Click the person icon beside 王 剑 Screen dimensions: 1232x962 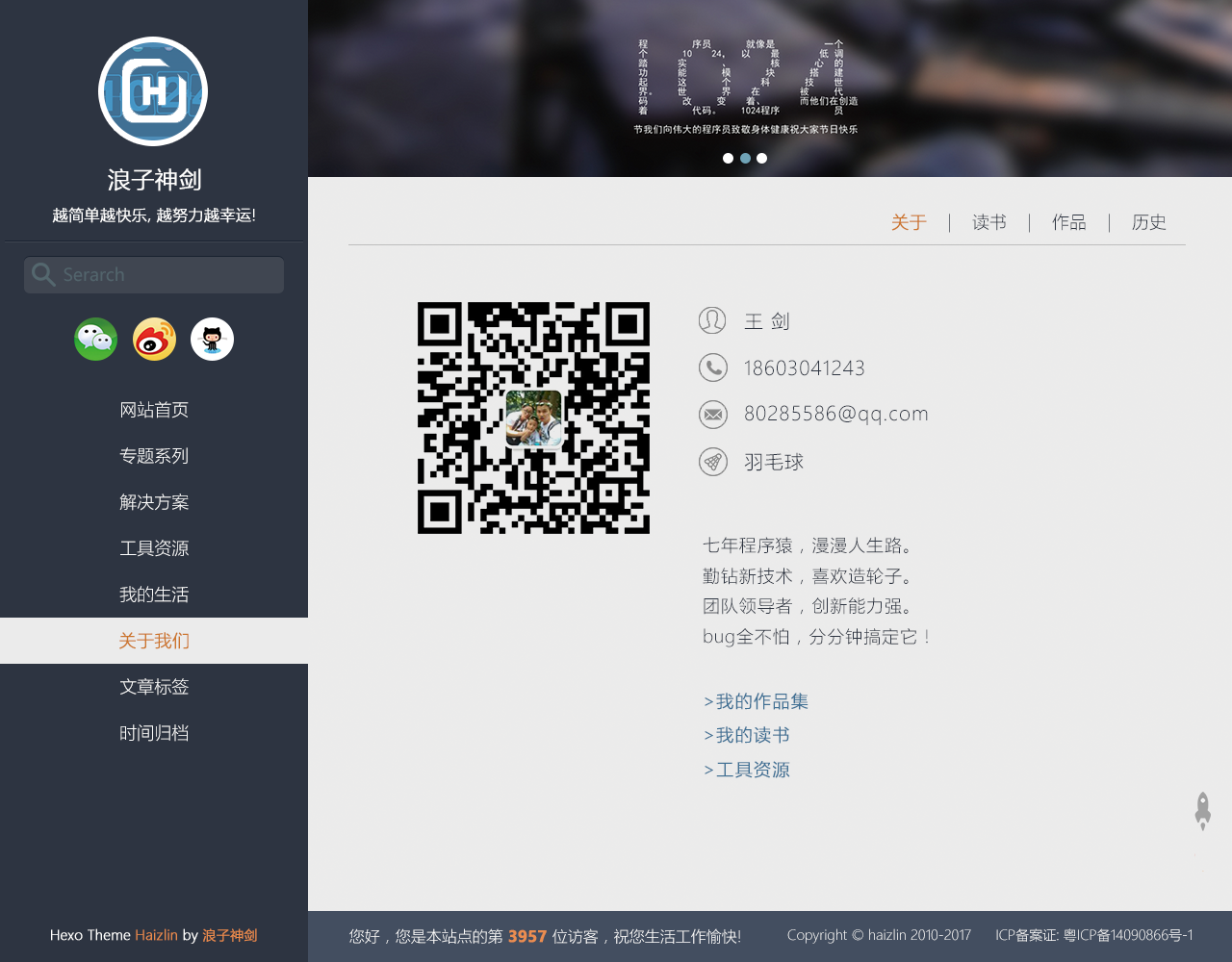pos(712,320)
